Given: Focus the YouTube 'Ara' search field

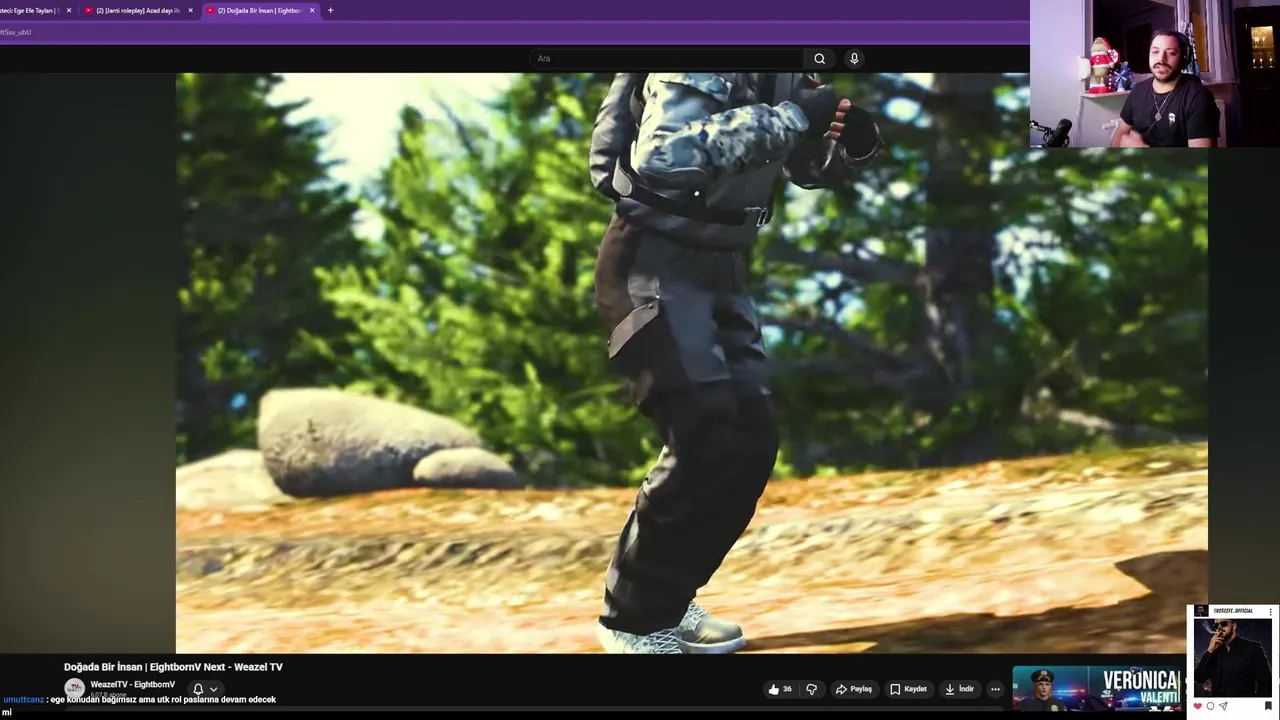Looking at the screenshot, I should pyautogui.click(x=667, y=58).
